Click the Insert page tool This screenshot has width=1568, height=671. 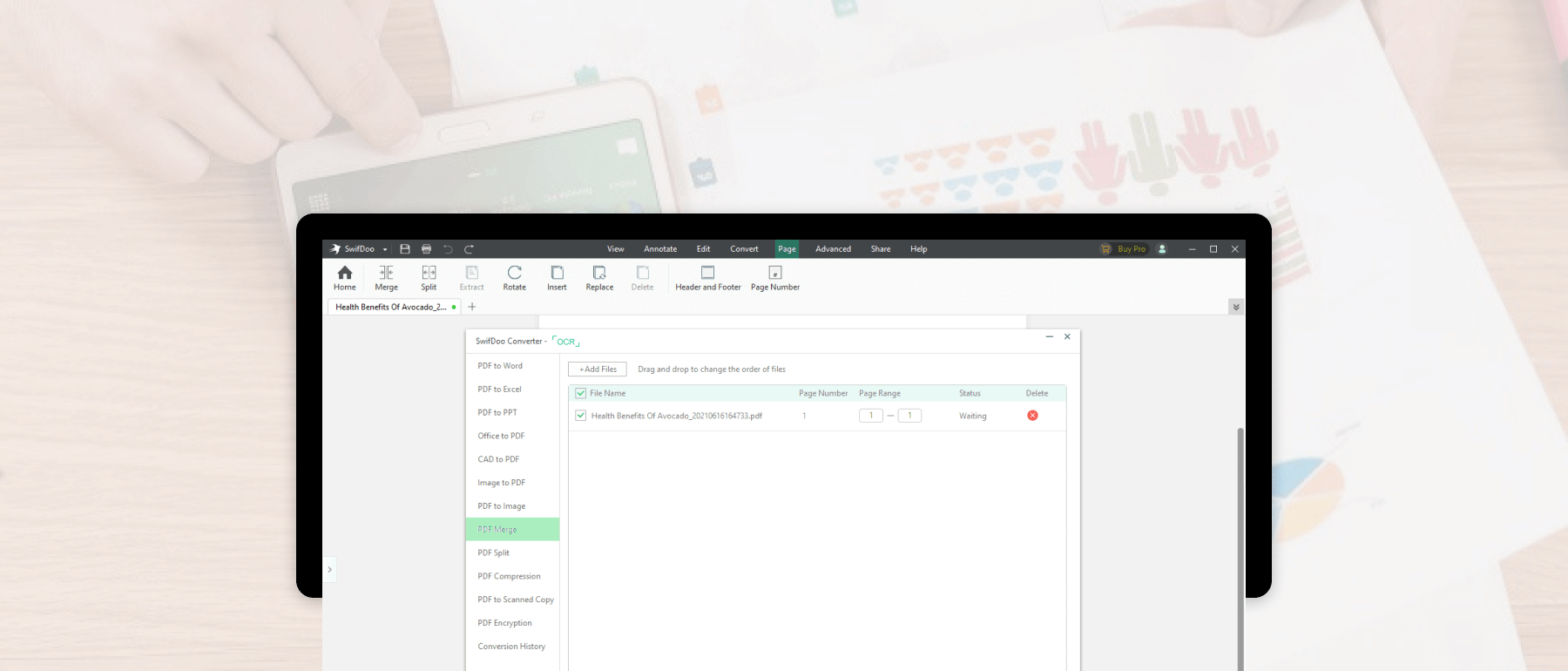click(558, 278)
